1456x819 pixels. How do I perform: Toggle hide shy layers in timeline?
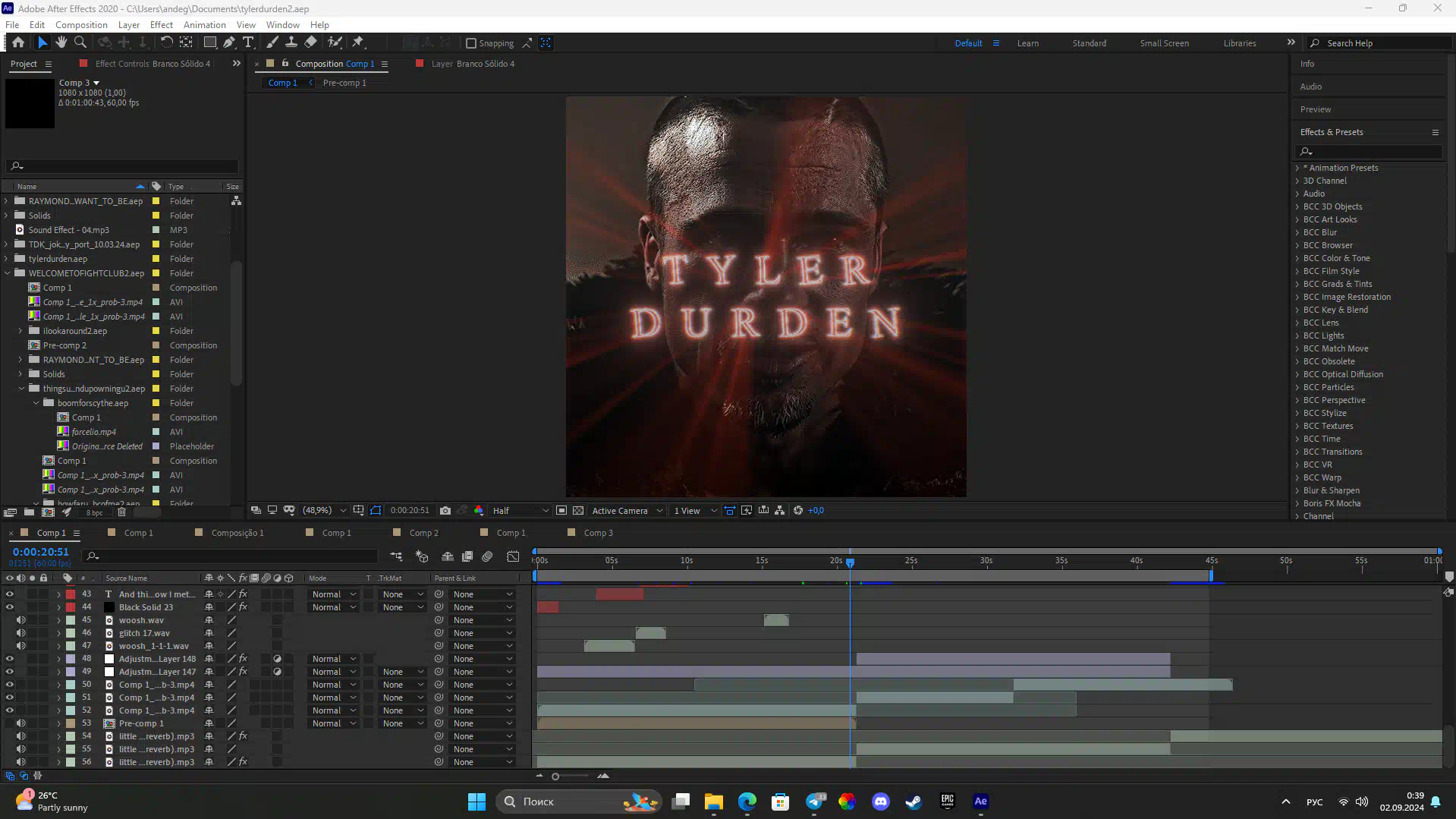point(448,556)
